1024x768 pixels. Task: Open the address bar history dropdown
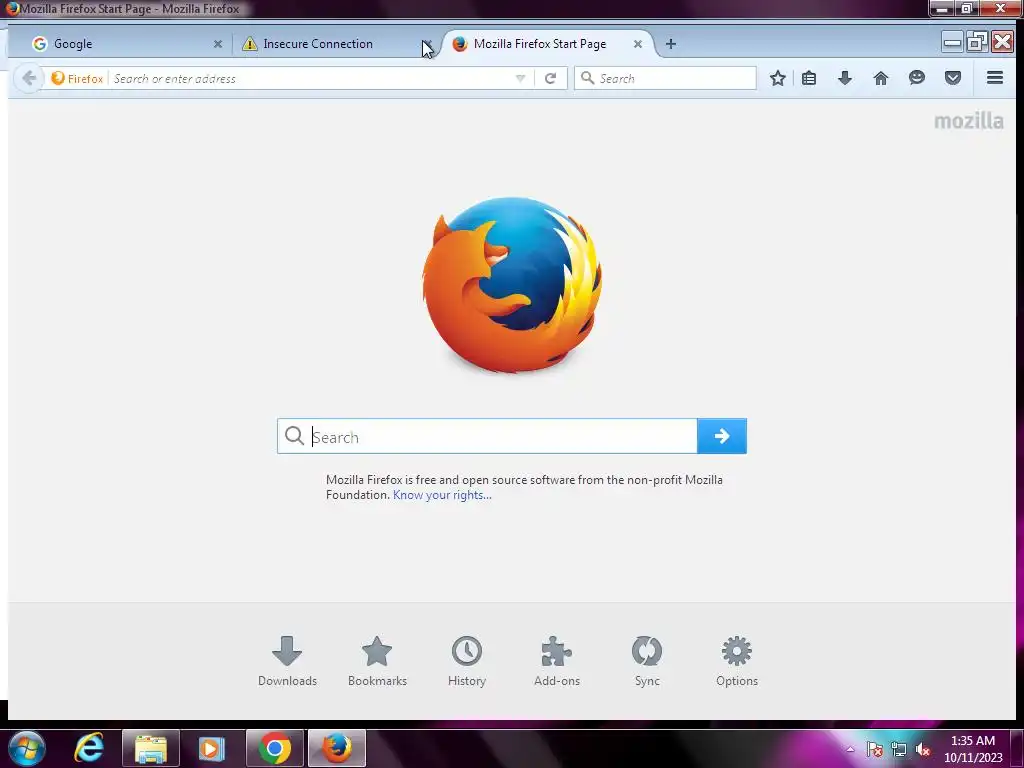point(520,78)
